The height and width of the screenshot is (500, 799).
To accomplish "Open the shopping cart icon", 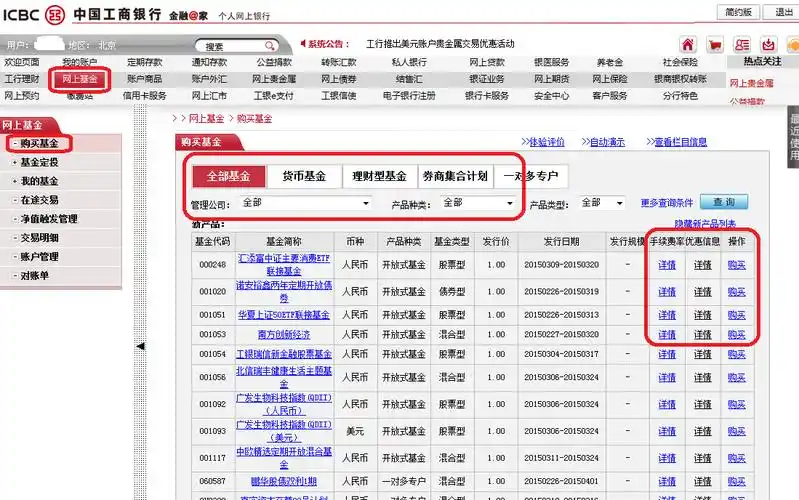I will coord(714,45).
